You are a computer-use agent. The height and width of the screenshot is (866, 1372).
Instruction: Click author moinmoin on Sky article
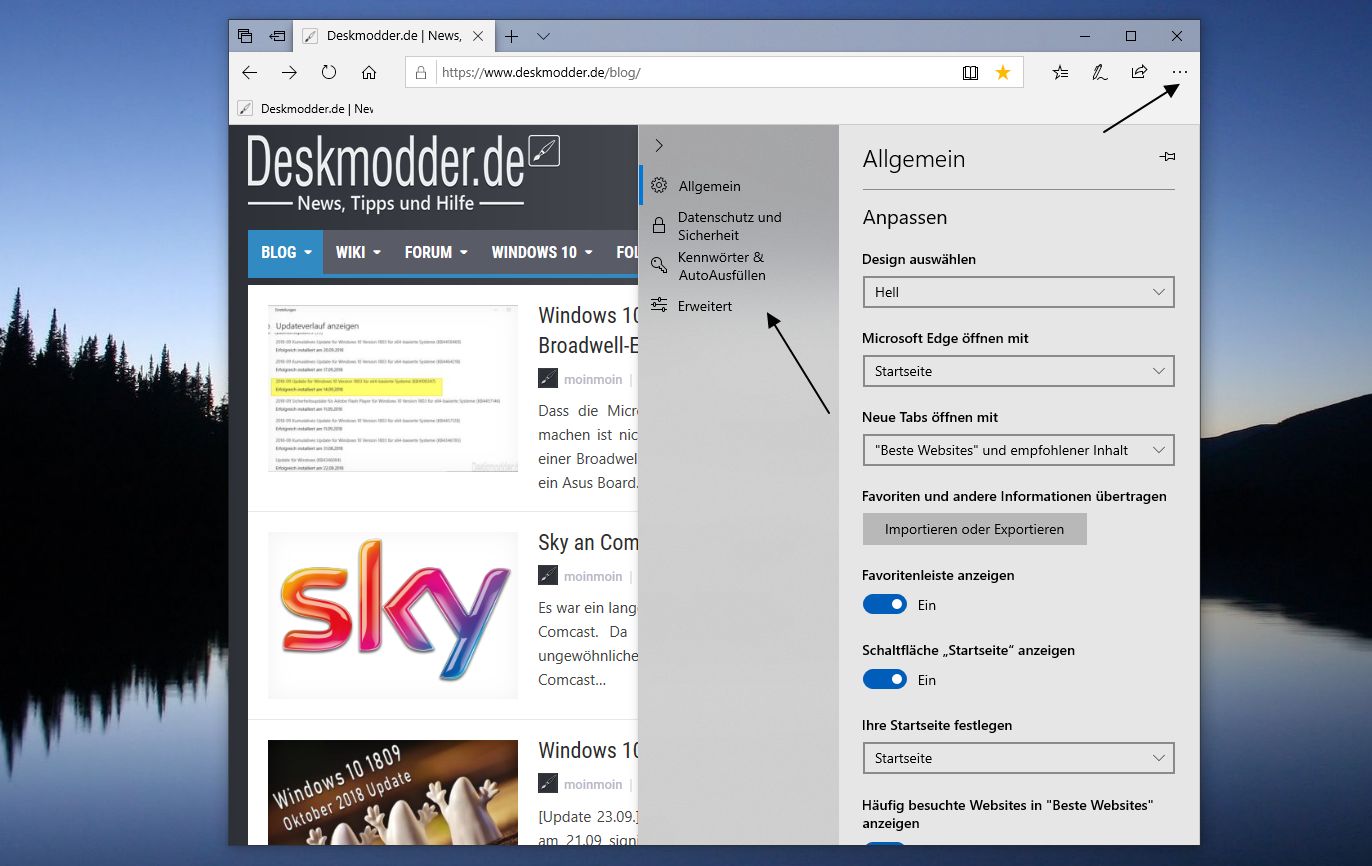point(593,576)
